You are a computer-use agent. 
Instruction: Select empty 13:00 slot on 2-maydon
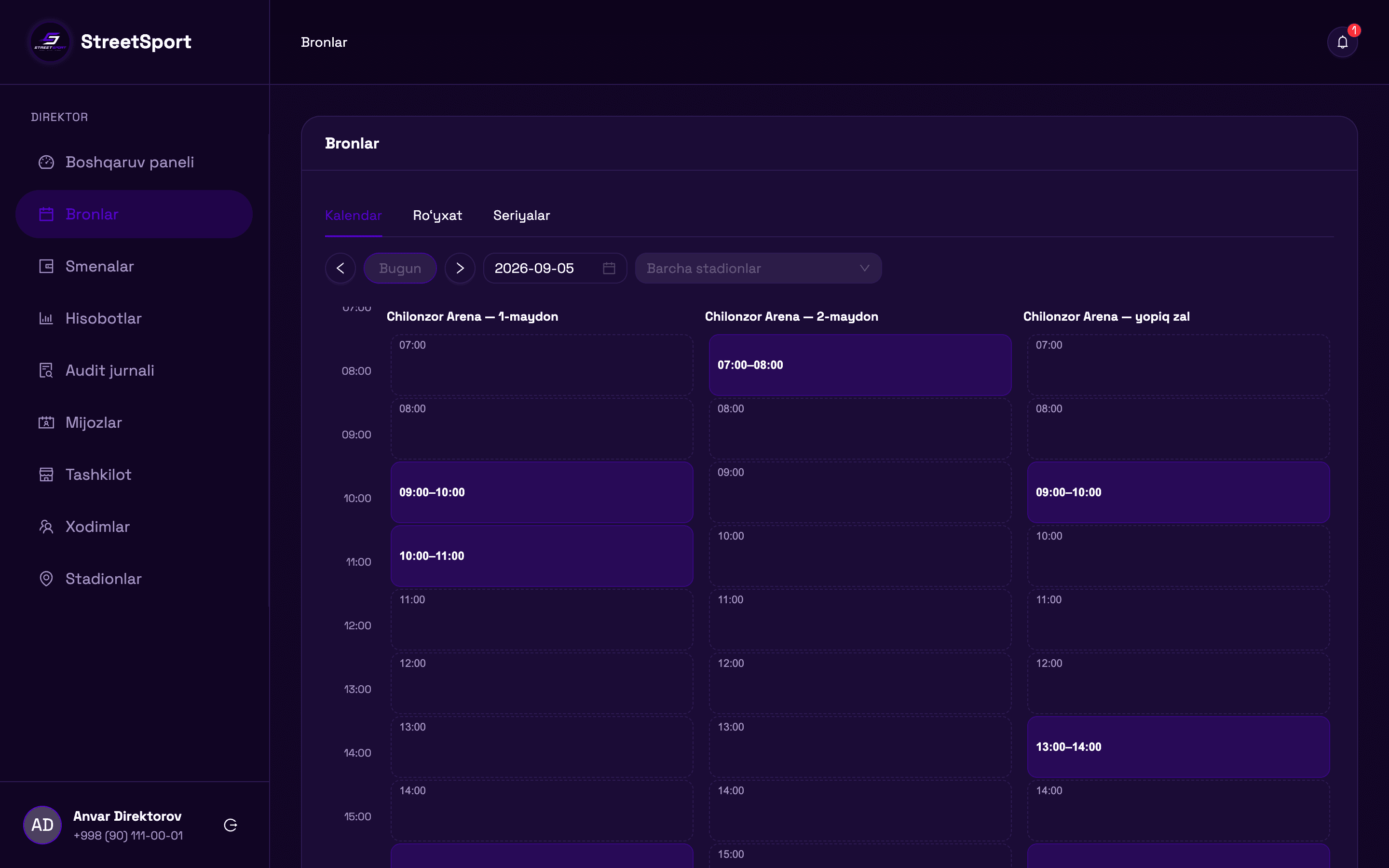tap(860, 747)
